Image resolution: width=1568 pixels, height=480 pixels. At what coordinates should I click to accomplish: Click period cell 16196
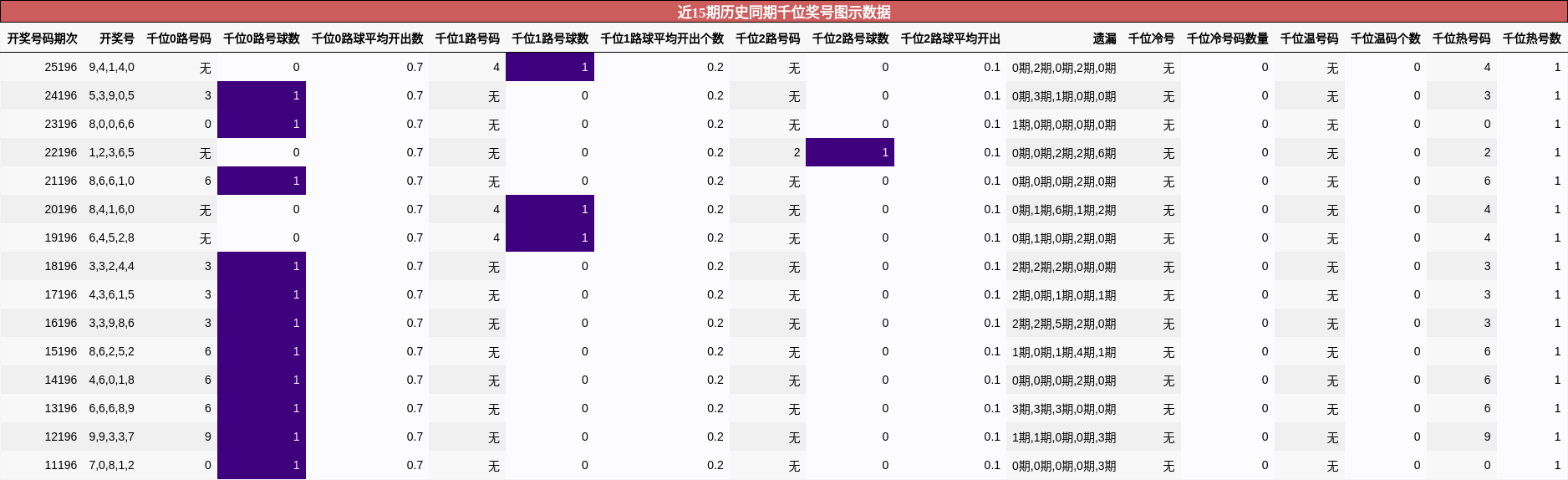pyautogui.click(x=61, y=323)
